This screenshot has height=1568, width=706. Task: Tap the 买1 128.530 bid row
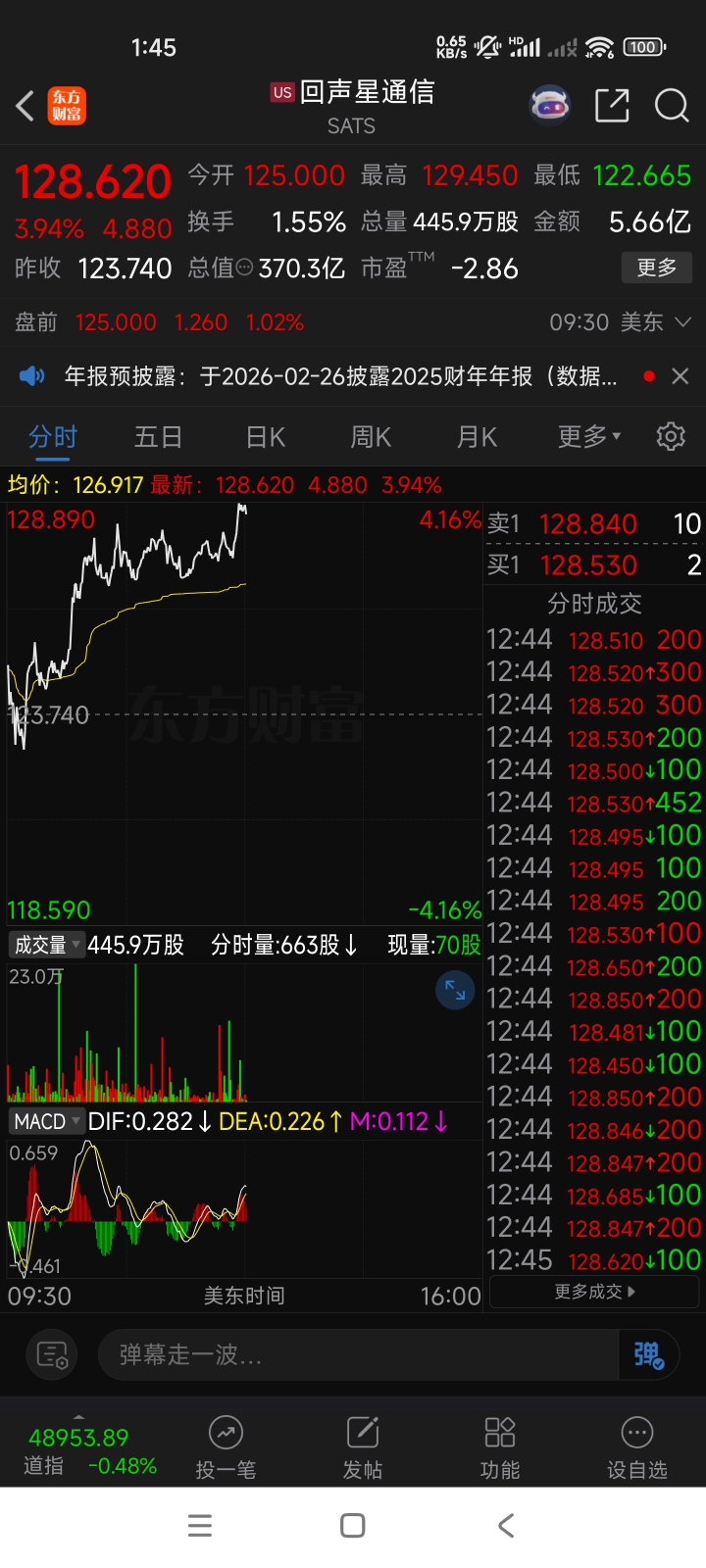594,565
